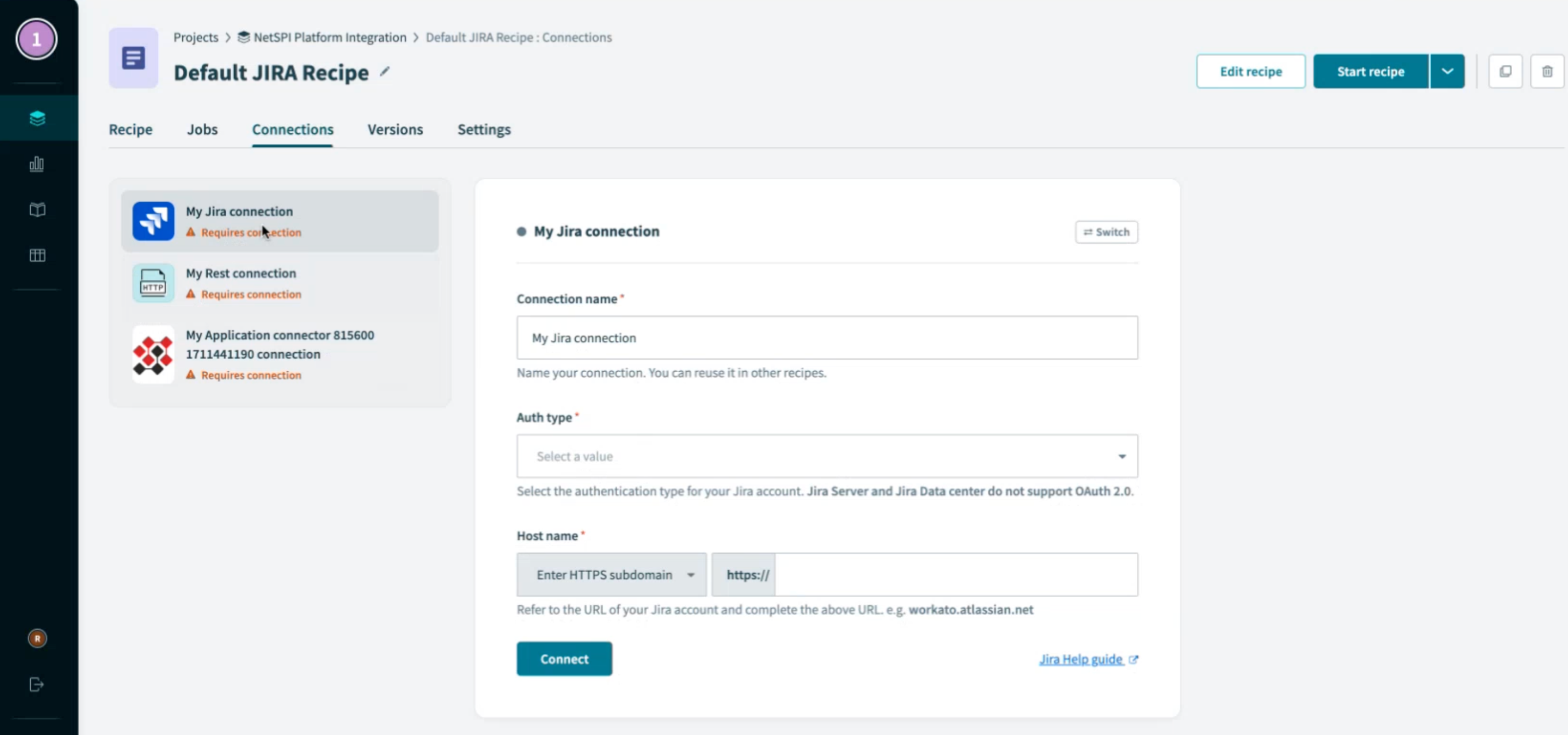Click the recipe document icon beside title
Image resolution: width=1568 pixels, height=735 pixels.
[133, 58]
